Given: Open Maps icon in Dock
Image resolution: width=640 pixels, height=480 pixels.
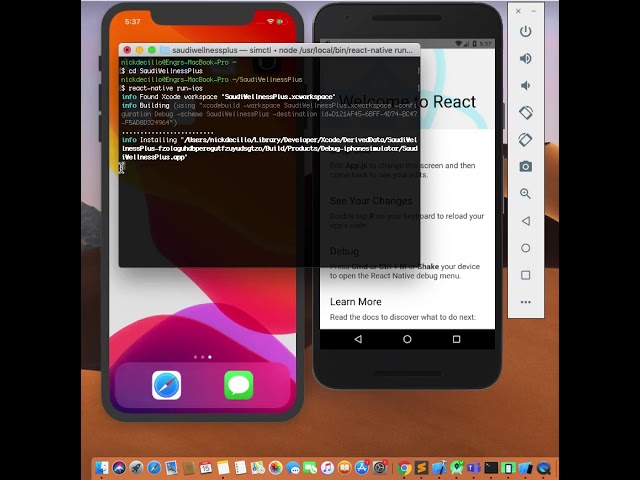Looking at the screenshot, I should (x=258, y=468).
